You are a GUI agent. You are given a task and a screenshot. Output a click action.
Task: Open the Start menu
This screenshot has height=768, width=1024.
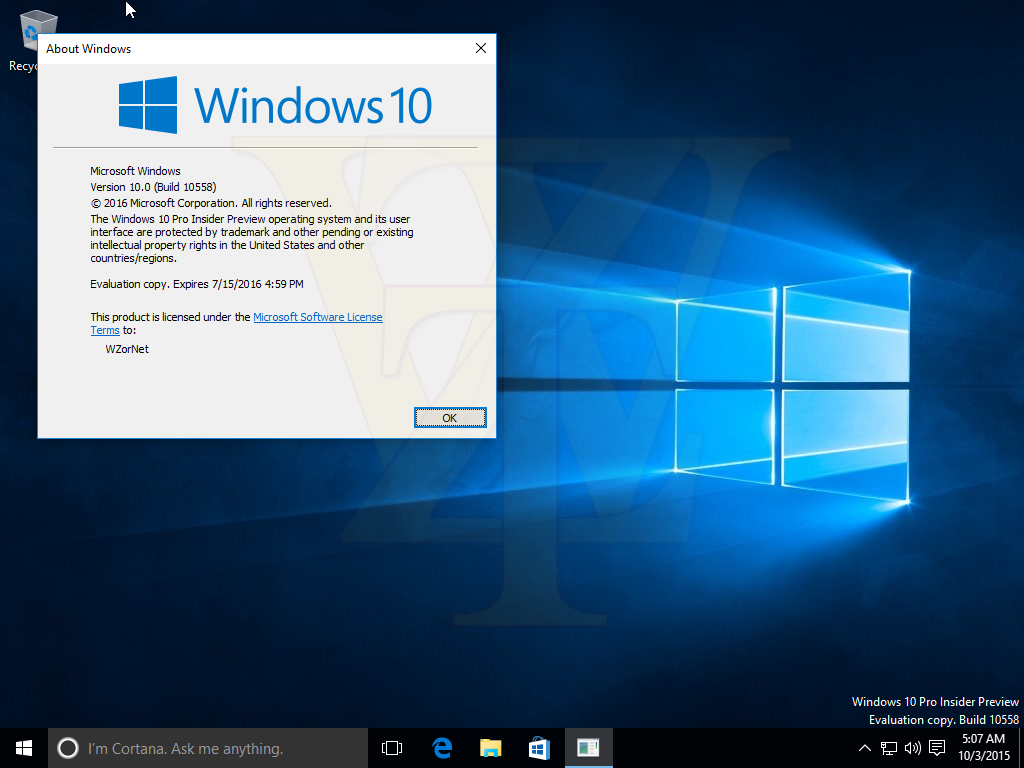(x=24, y=748)
